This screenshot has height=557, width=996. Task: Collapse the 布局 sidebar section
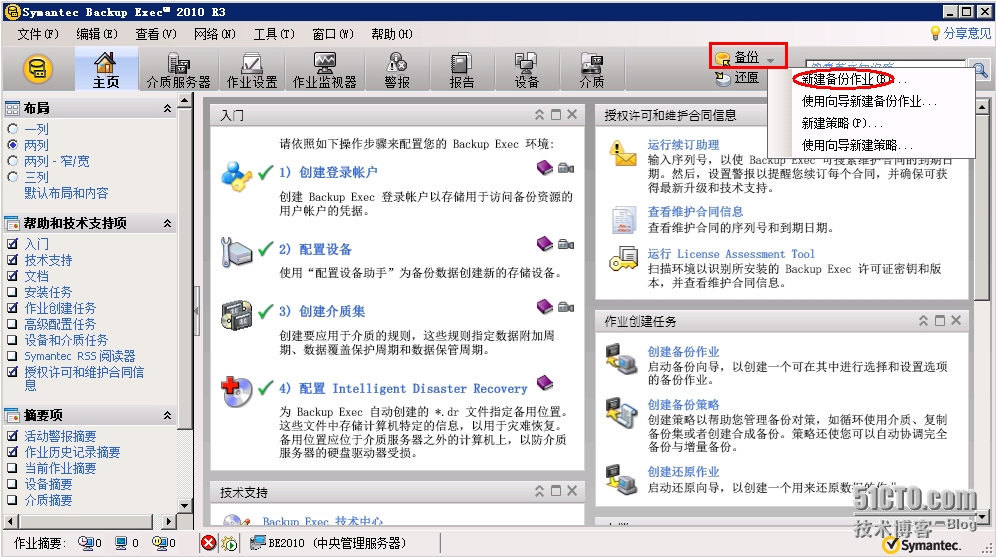pos(167,109)
